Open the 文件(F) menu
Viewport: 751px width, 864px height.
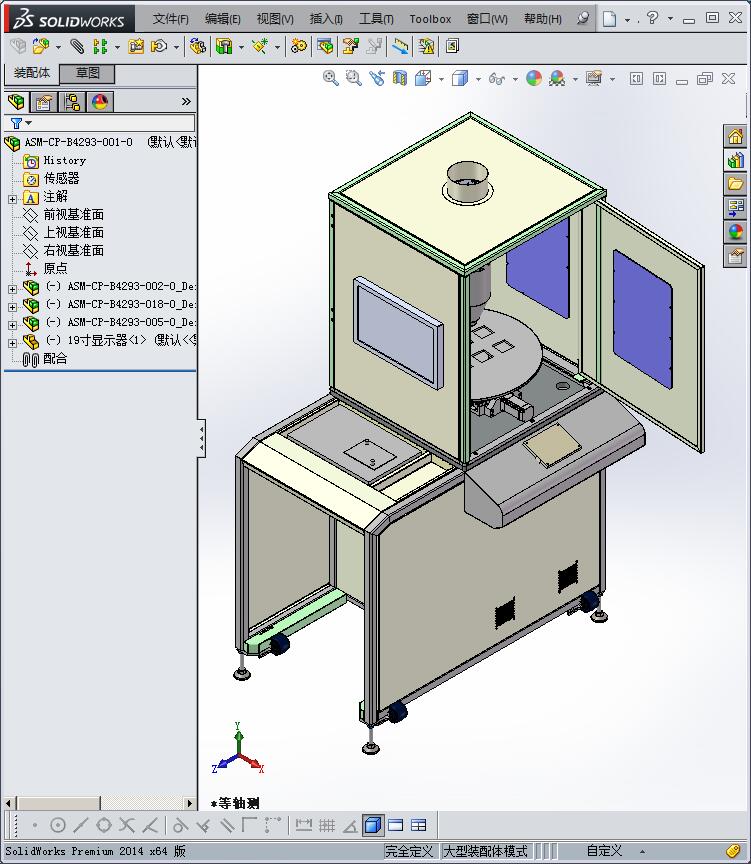pyautogui.click(x=170, y=19)
